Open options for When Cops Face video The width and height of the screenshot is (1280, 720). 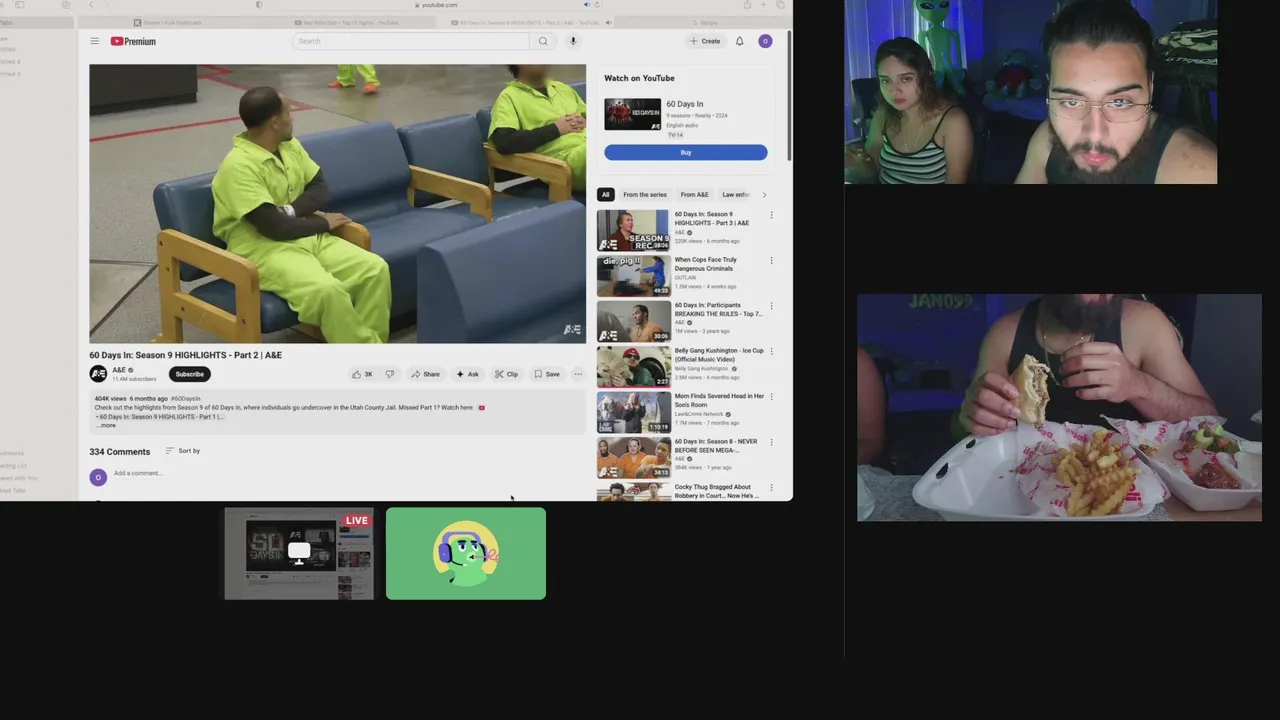771,261
